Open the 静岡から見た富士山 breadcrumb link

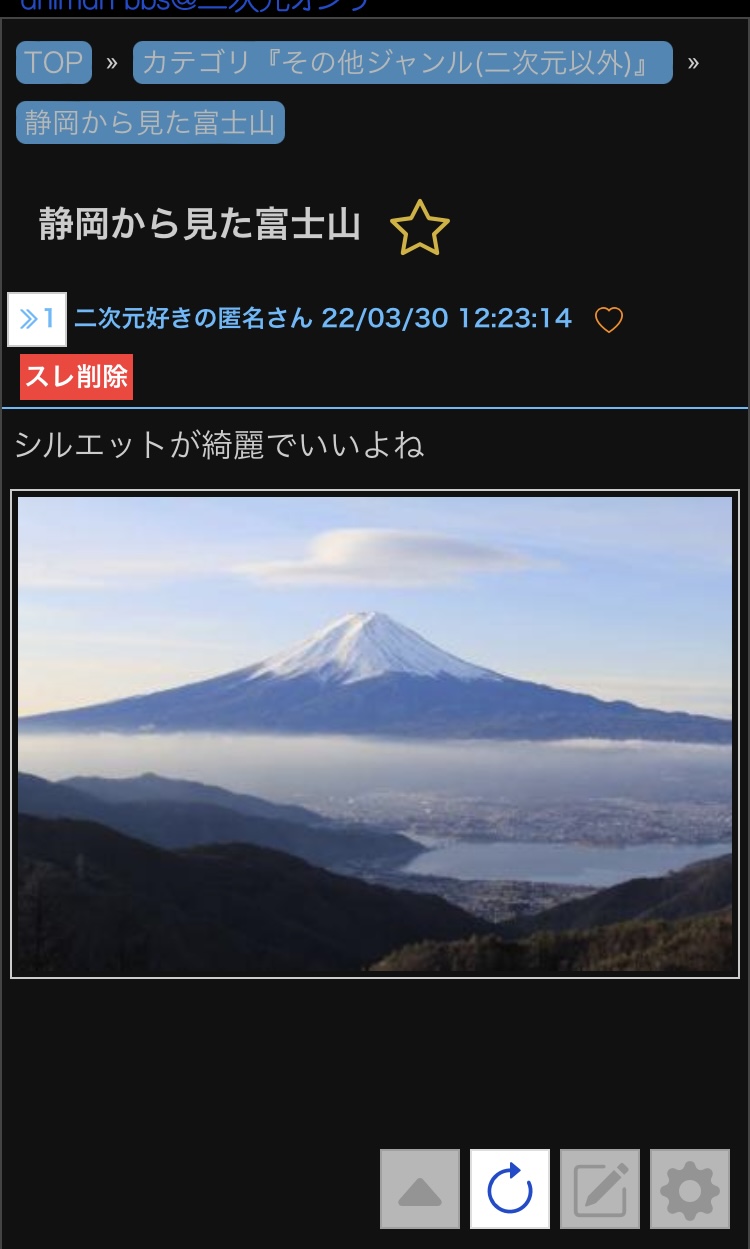pyautogui.click(x=150, y=123)
